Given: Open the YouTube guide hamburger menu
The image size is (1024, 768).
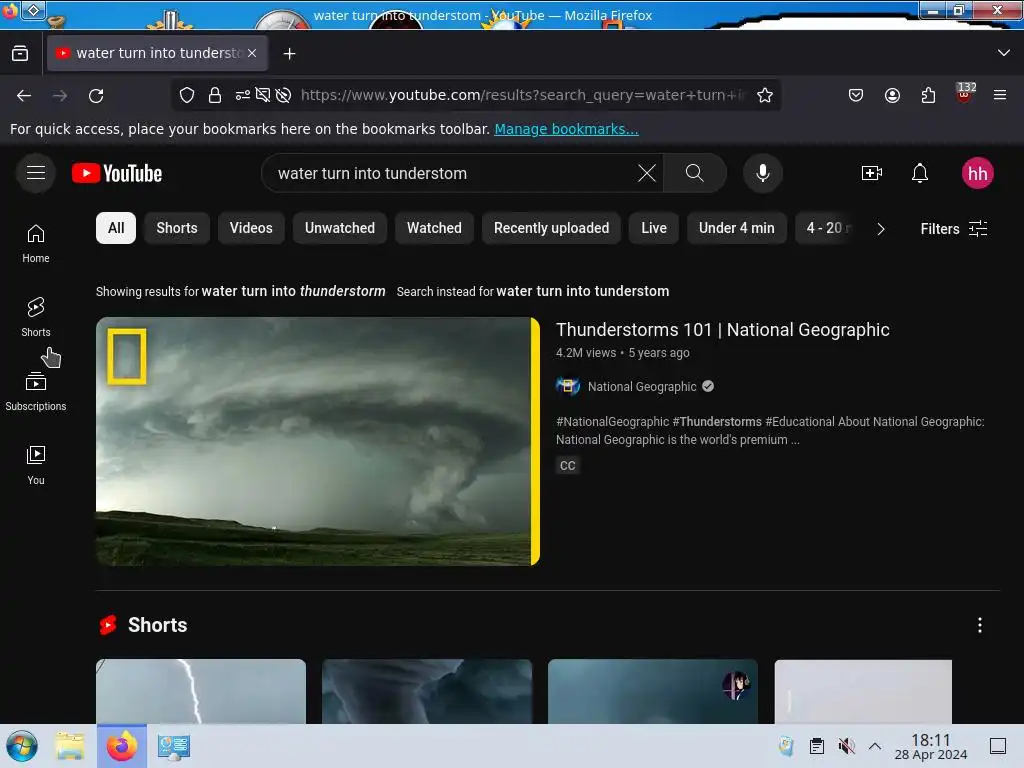Looking at the screenshot, I should click(x=36, y=173).
